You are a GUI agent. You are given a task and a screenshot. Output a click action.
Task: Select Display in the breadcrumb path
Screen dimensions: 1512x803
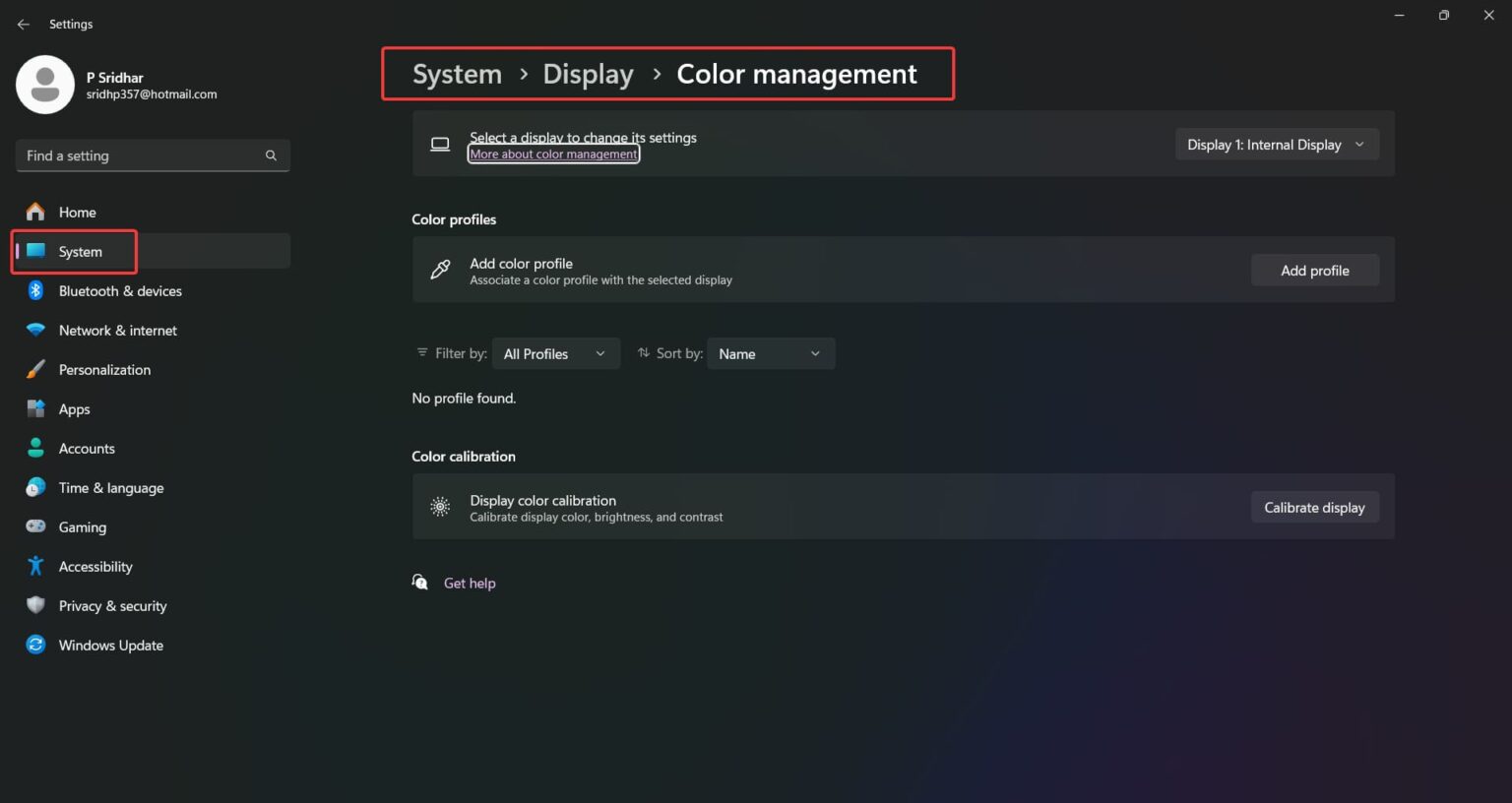pos(588,74)
